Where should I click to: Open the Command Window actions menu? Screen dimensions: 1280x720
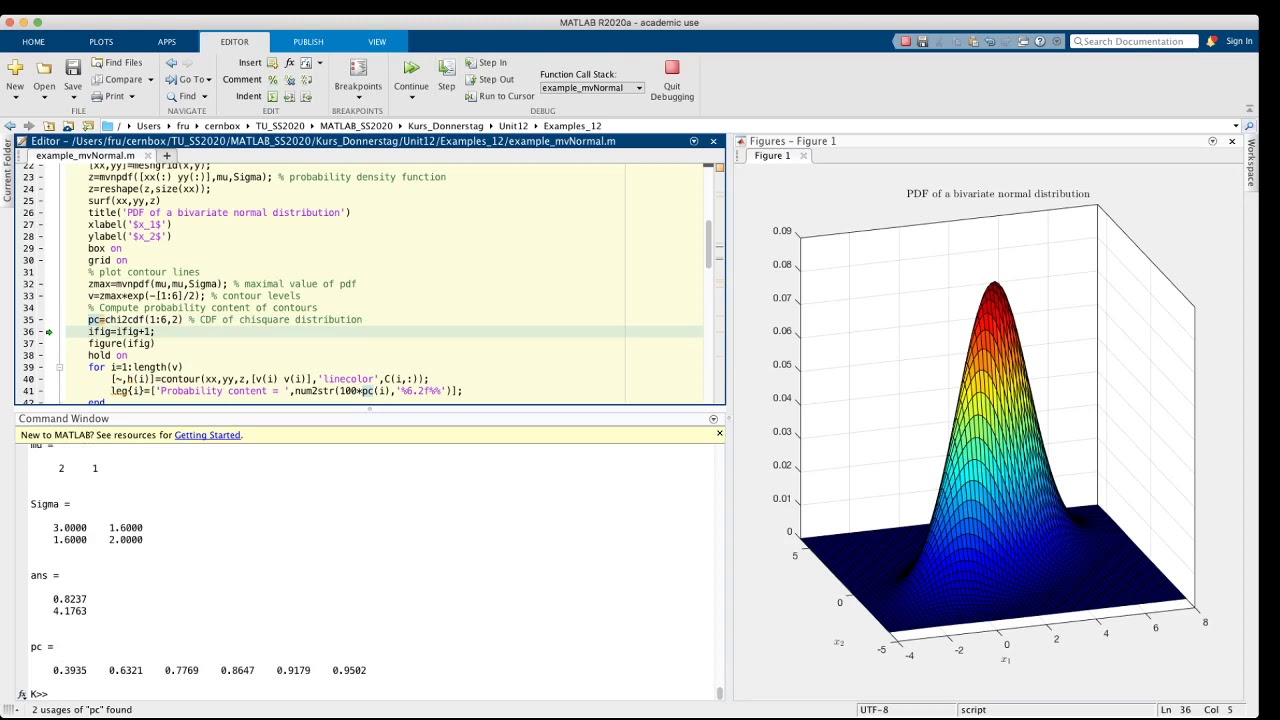click(713, 419)
